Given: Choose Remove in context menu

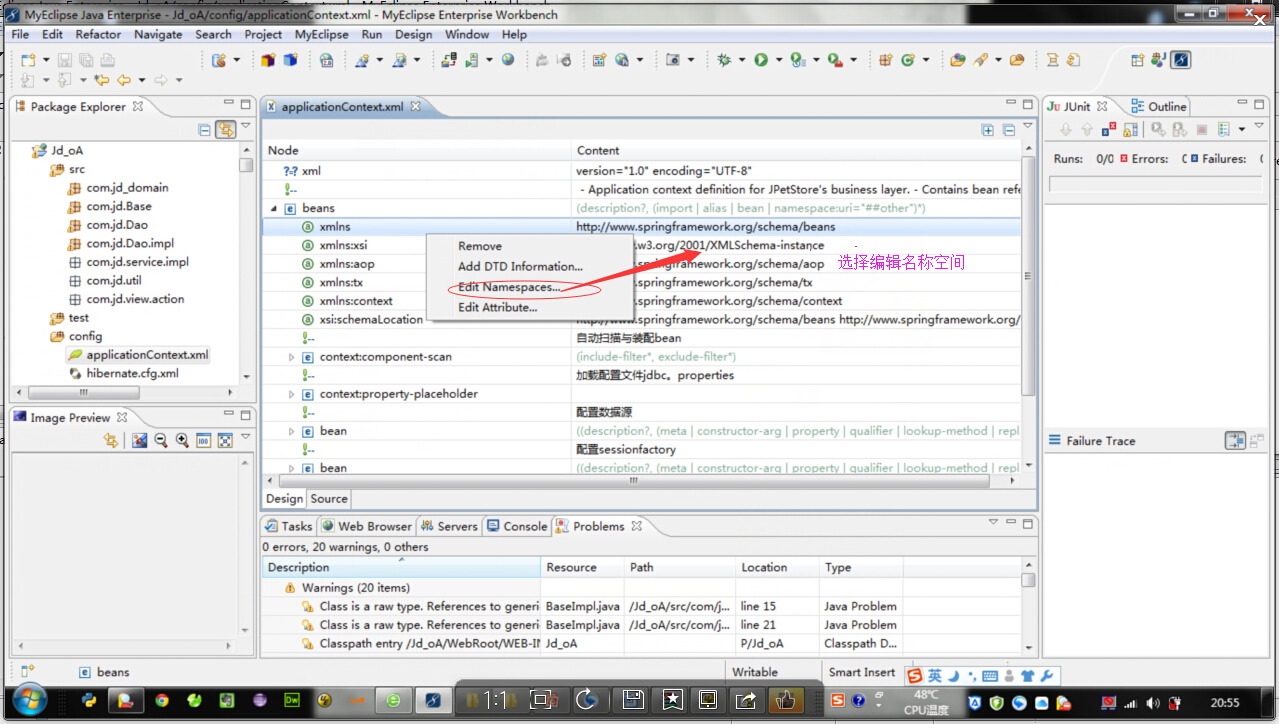Looking at the screenshot, I should tap(480, 246).
